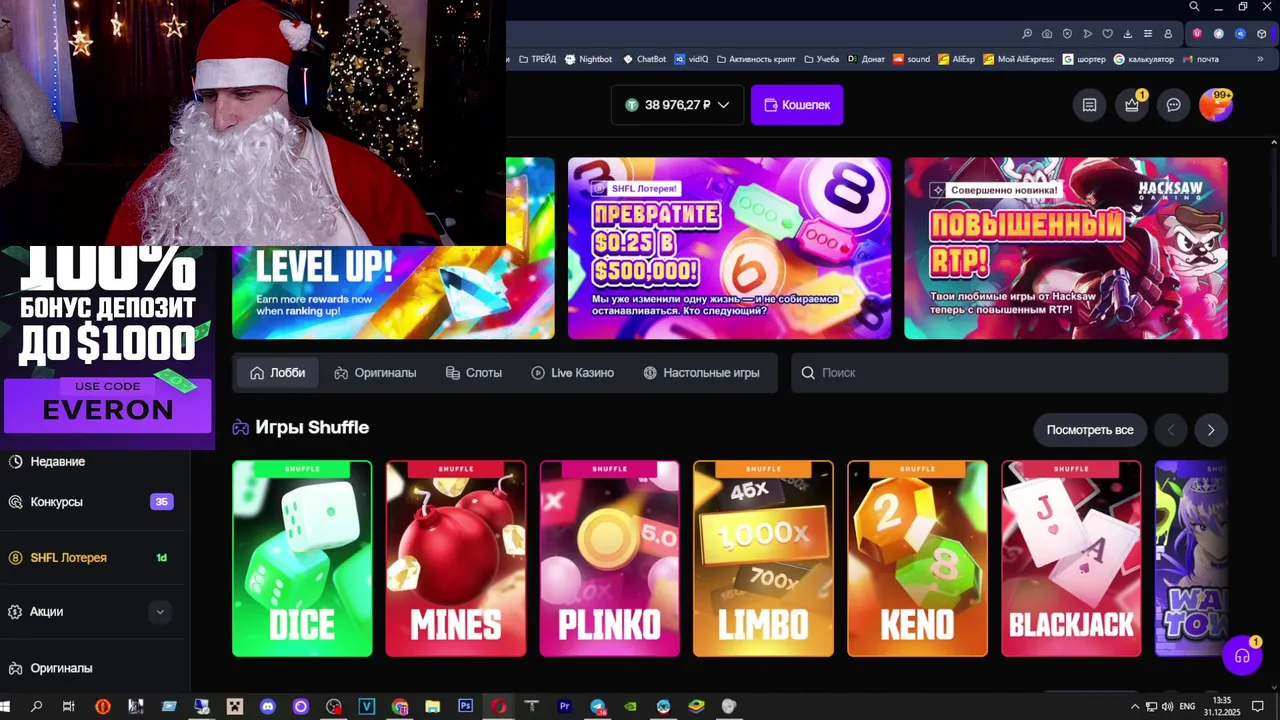
Task: Click the support headset floating button
Action: 1242,656
